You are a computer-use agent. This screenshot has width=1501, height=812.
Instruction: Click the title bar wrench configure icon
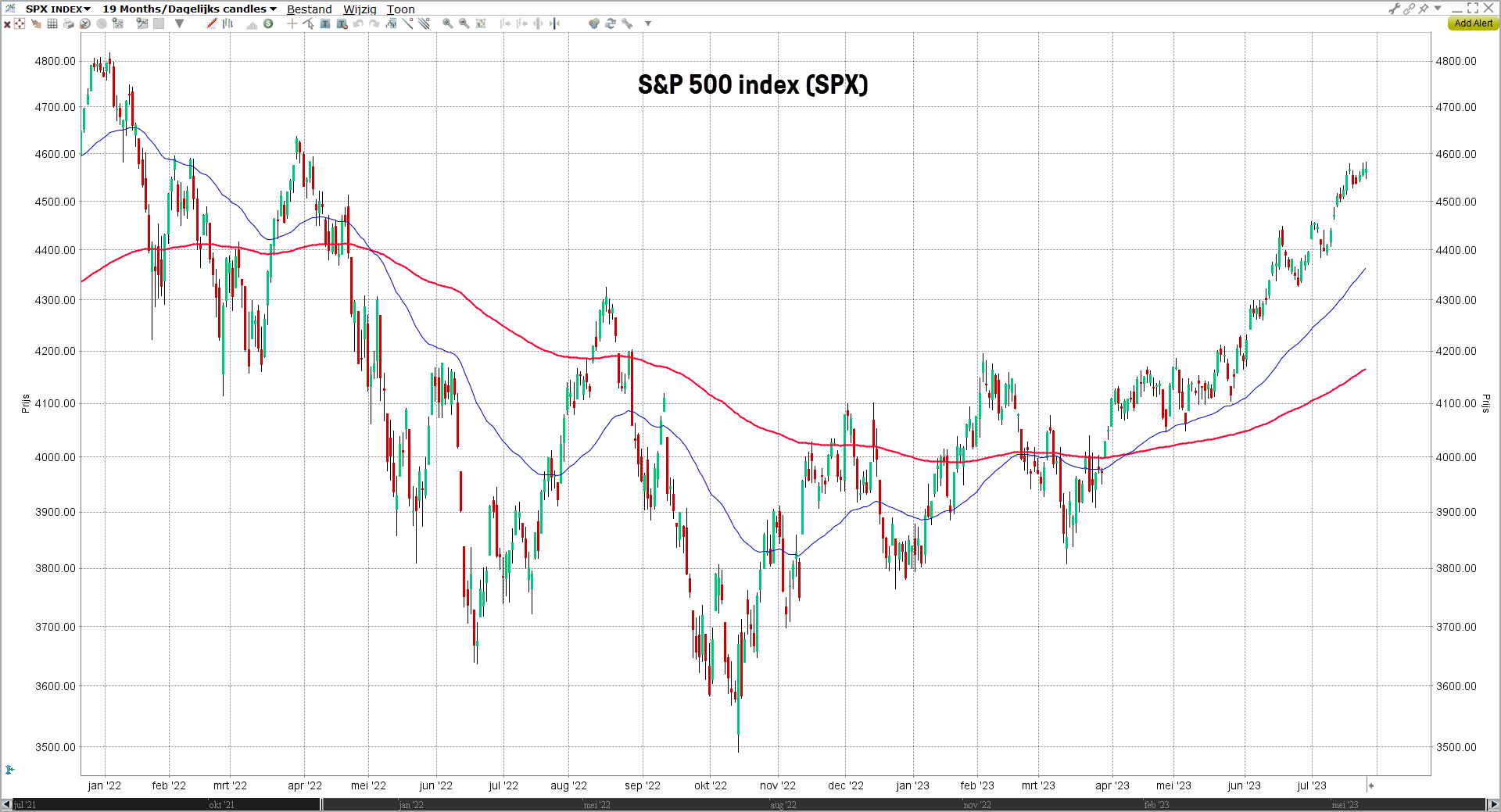1394,9
